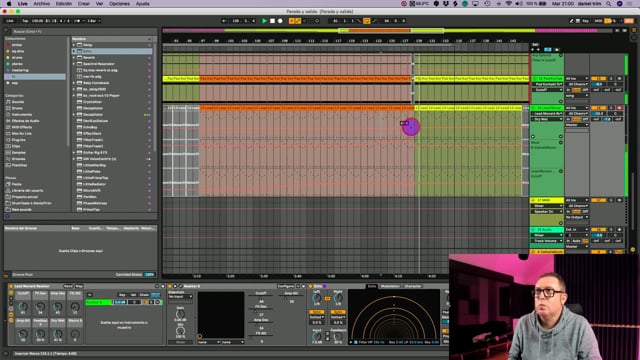This screenshot has height=360, width=640.
Task: Click the Key button in chain list
Action: 122,295
